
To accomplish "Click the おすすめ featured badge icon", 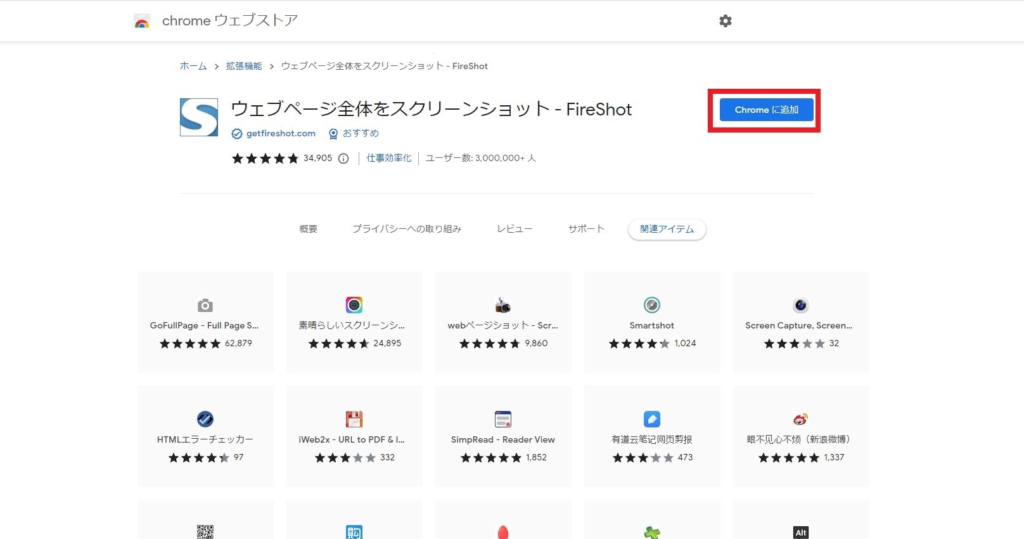I will pos(333,133).
